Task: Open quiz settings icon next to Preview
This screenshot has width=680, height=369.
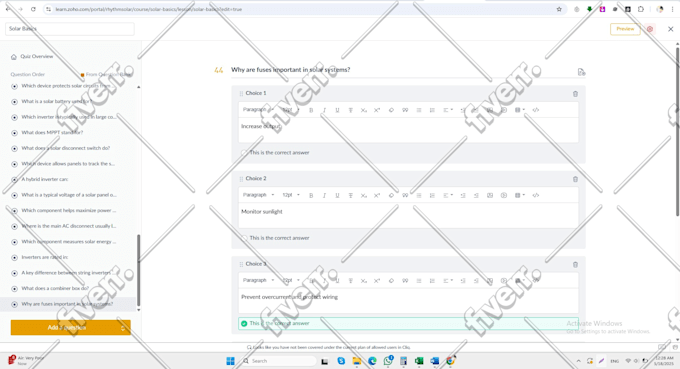Action: pyautogui.click(x=650, y=29)
